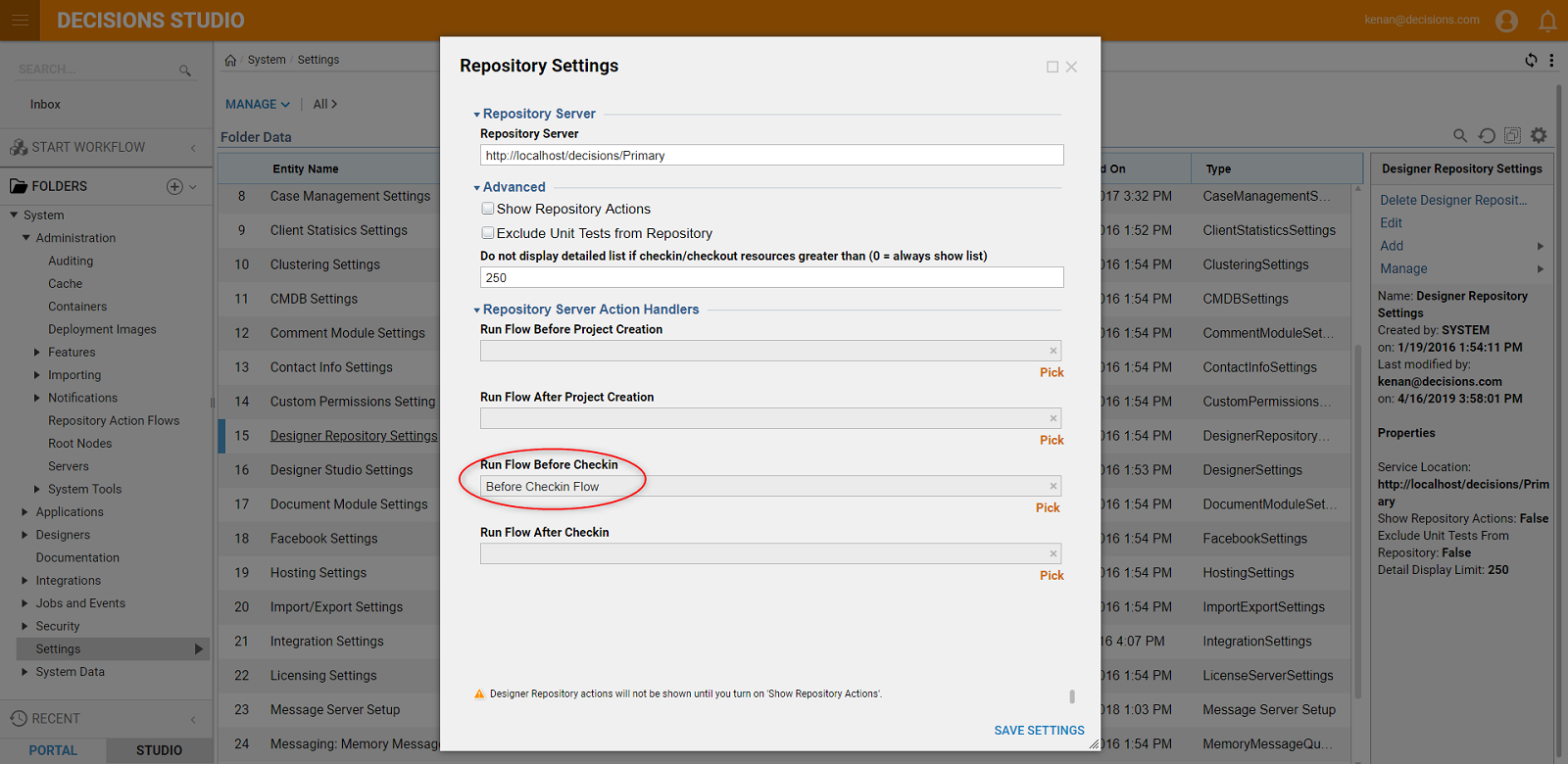Choose Delete Designer Repository action

pyautogui.click(x=1453, y=200)
